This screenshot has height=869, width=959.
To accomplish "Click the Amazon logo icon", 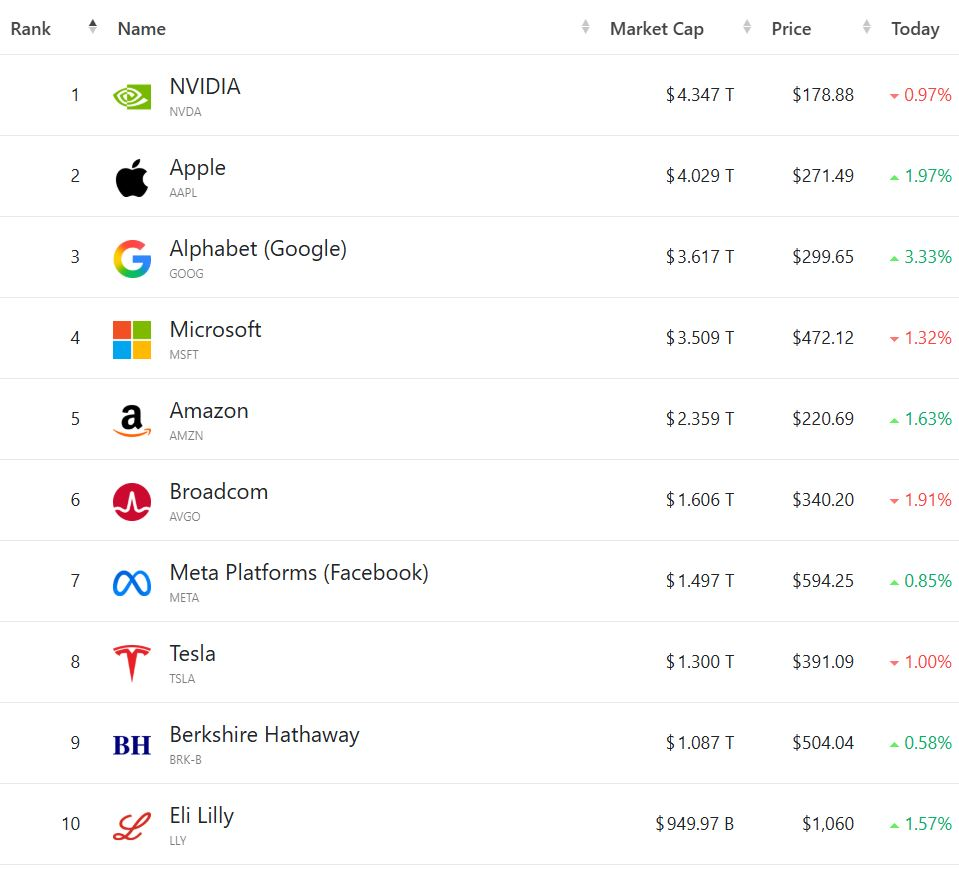I will click(132, 420).
